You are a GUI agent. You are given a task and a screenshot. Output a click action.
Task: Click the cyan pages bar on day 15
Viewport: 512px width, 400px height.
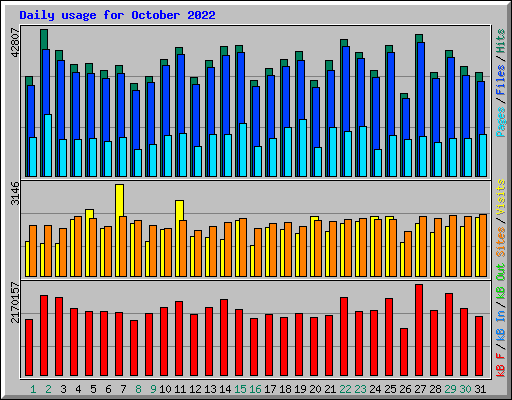click(243, 150)
